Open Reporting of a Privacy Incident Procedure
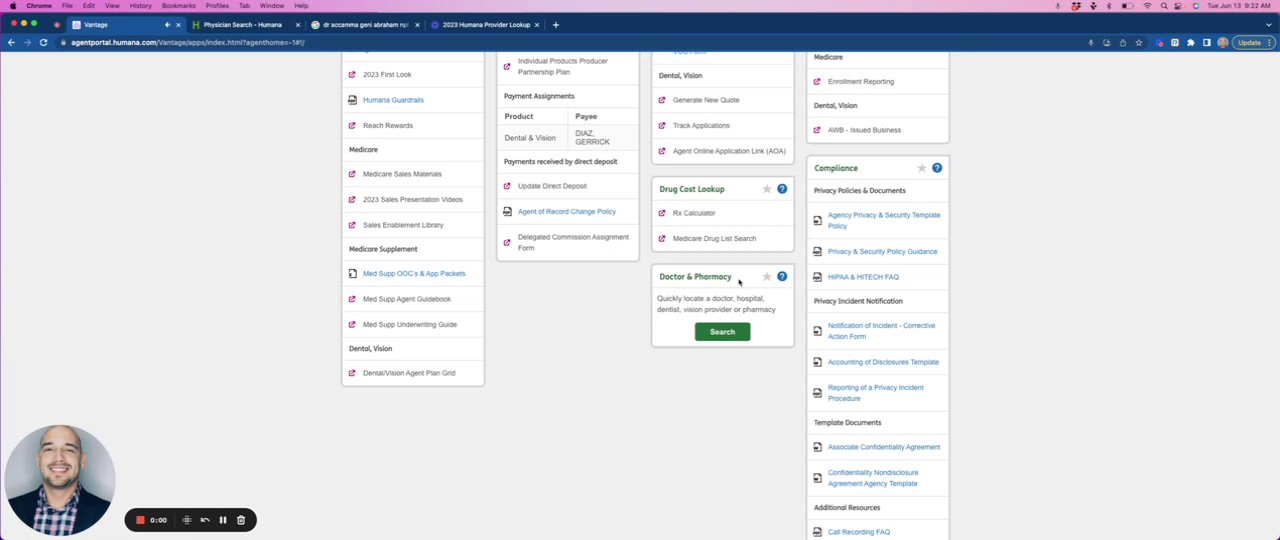 875,393
